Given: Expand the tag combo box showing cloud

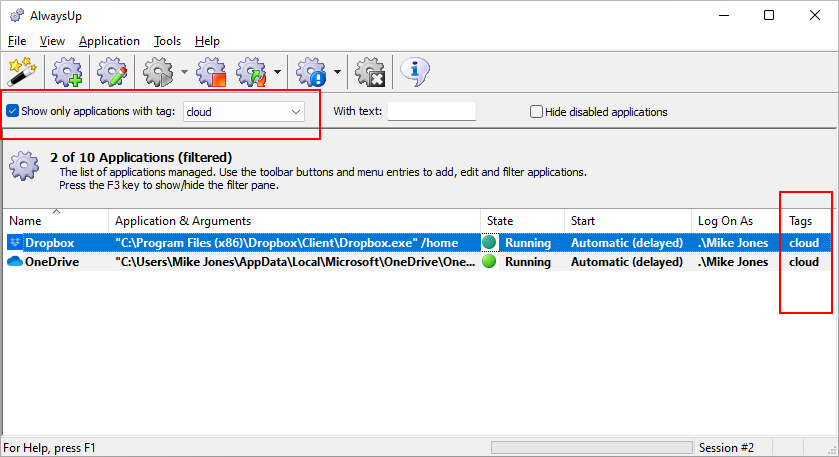Looking at the screenshot, I should [x=243, y=112].
